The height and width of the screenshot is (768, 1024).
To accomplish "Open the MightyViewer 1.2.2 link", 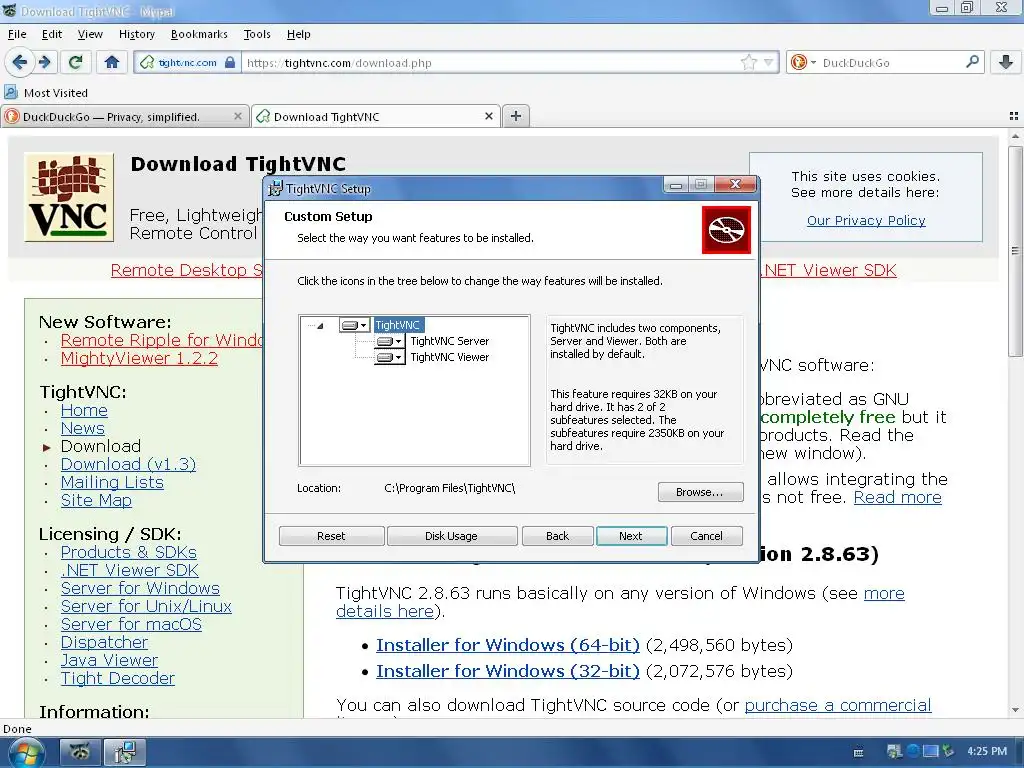I will click(139, 359).
